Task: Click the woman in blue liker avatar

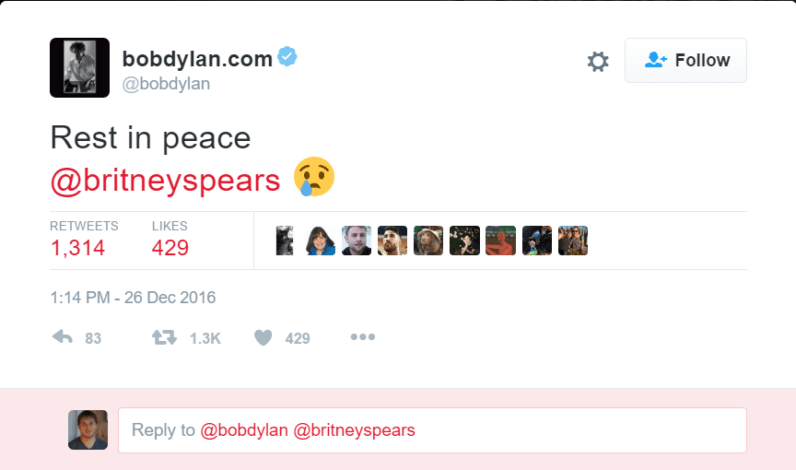Action: (320, 241)
